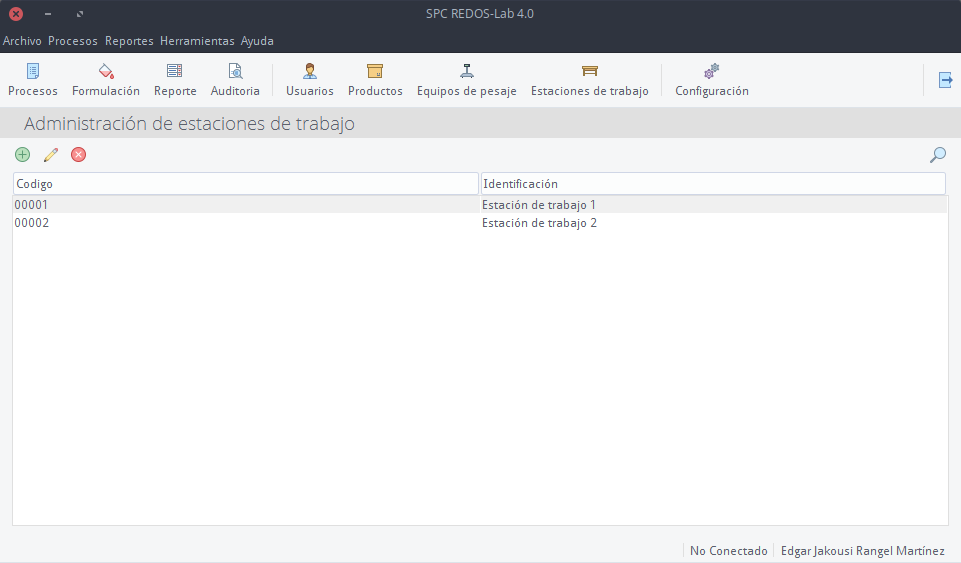Open the Ayuda menu

pyautogui.click(x=257, y=41)
